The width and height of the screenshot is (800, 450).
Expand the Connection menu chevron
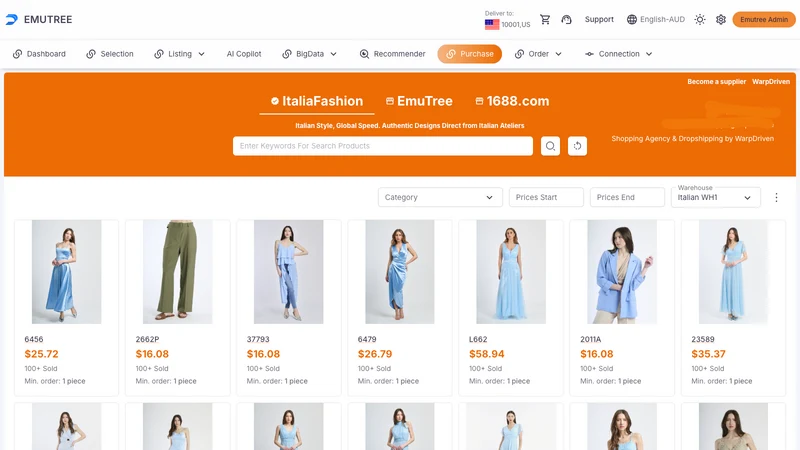click(649, 54)
